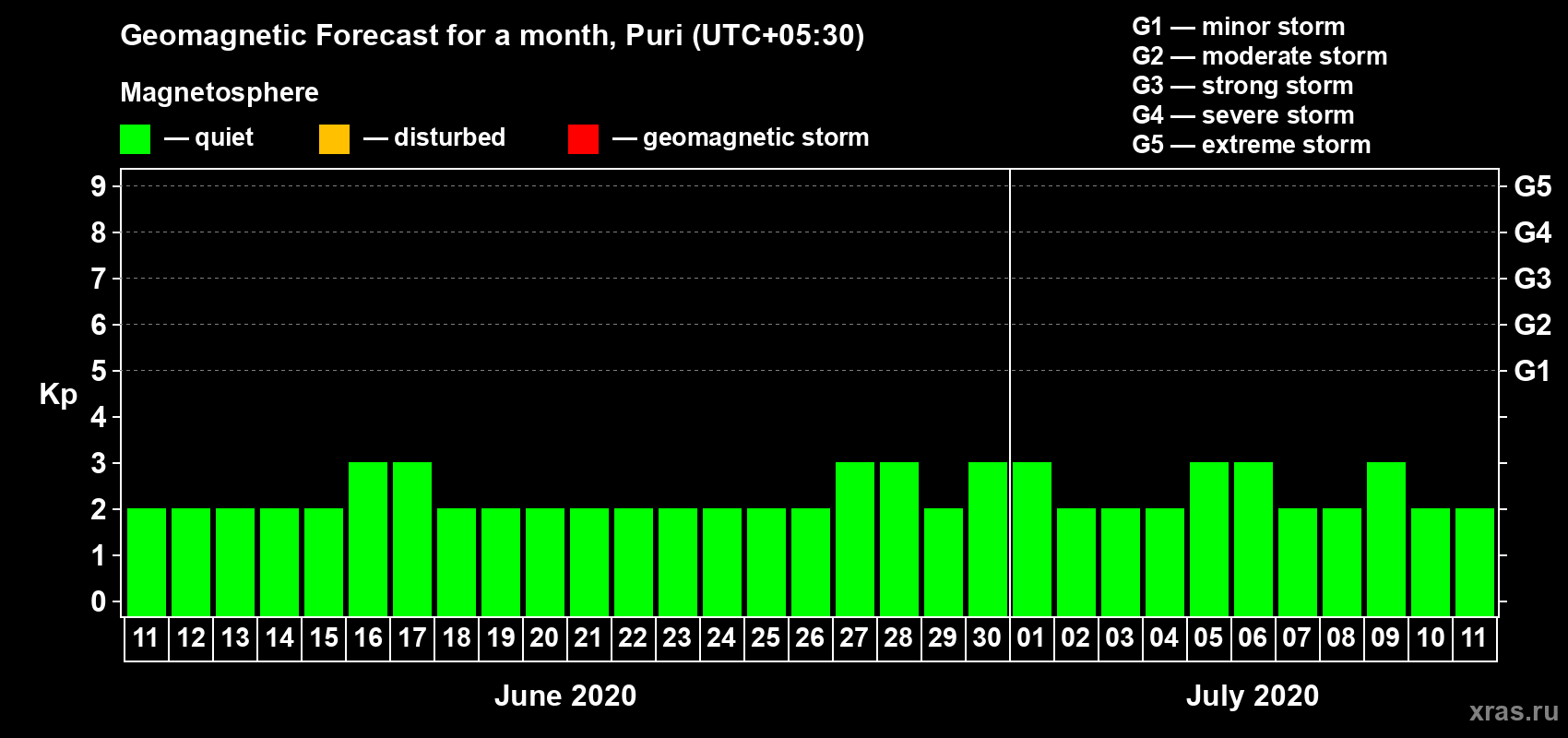Image resolution: width=1568 pixels, height=738 pixels.
Task: Select the bar for June 27
Action: [855, 539]
